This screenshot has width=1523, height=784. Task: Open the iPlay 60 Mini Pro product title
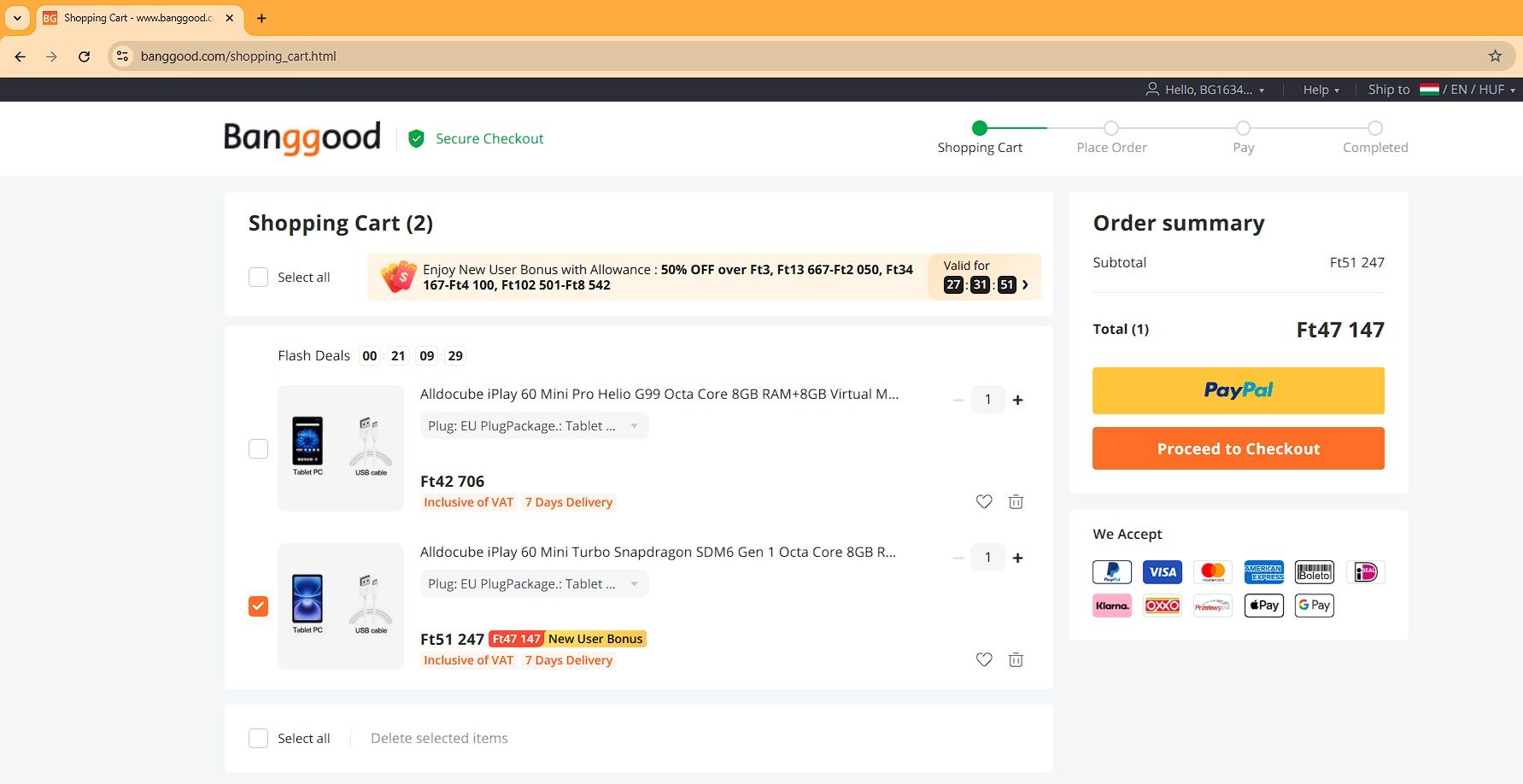tap(659, 395)
